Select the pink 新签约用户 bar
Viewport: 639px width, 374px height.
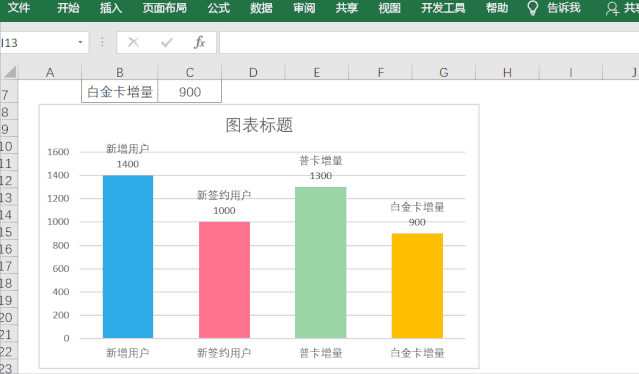(224, 280)
